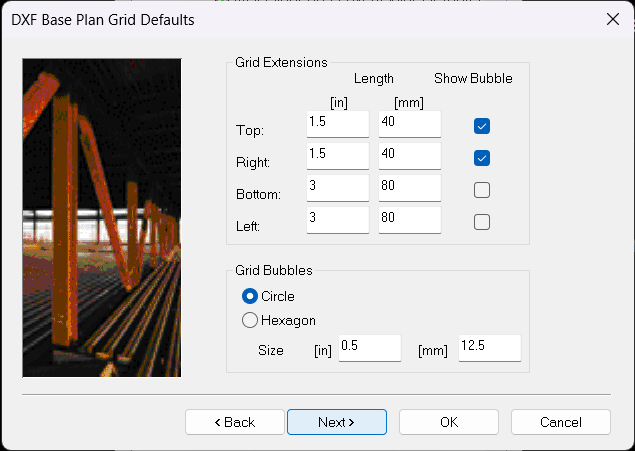
Task: Click the Top length millimeters field
Action: click(x=409, y=124)
